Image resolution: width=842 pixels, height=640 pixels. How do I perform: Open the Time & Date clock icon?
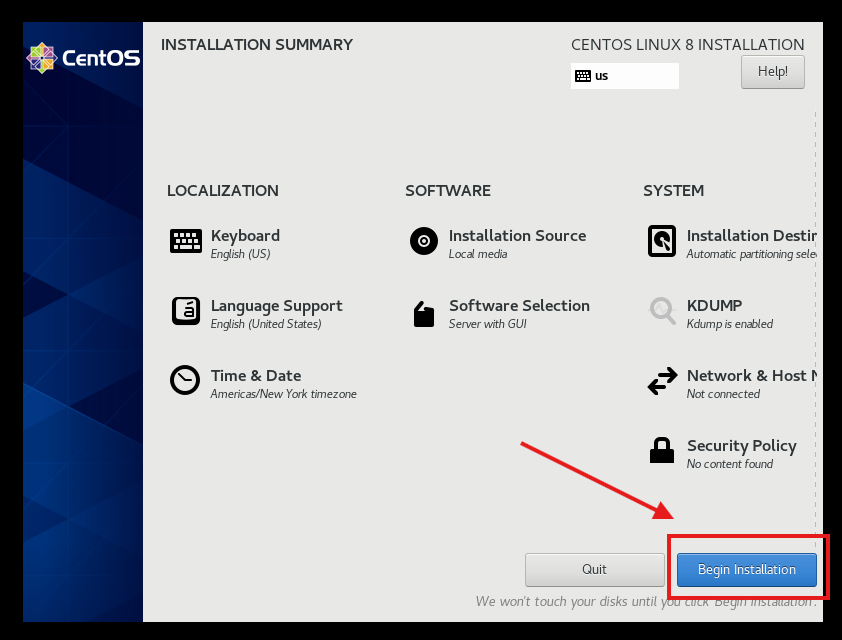pyautogui.click(x=185, y=381)
